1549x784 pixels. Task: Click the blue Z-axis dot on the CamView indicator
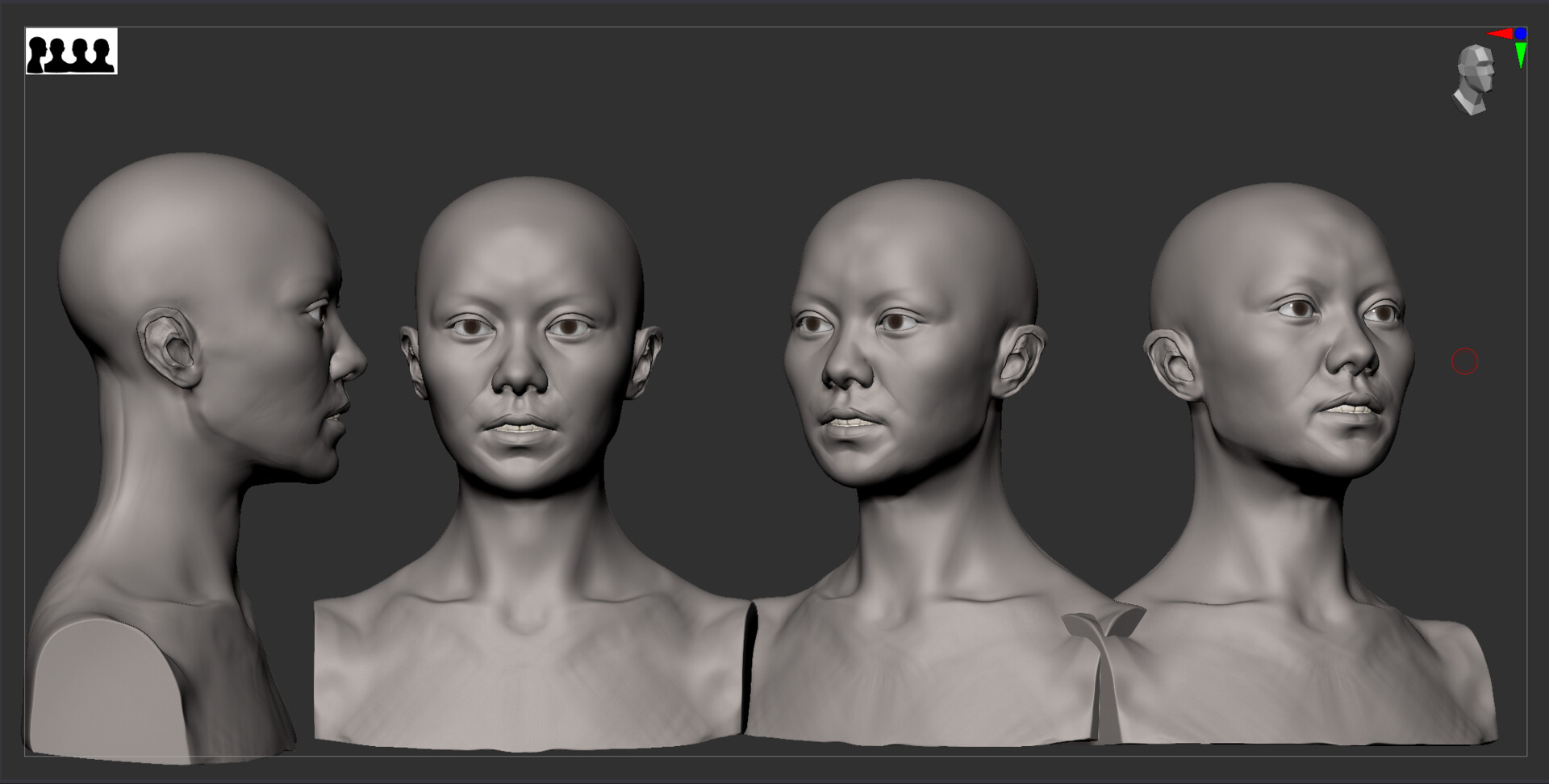[x=1521, y=34]
